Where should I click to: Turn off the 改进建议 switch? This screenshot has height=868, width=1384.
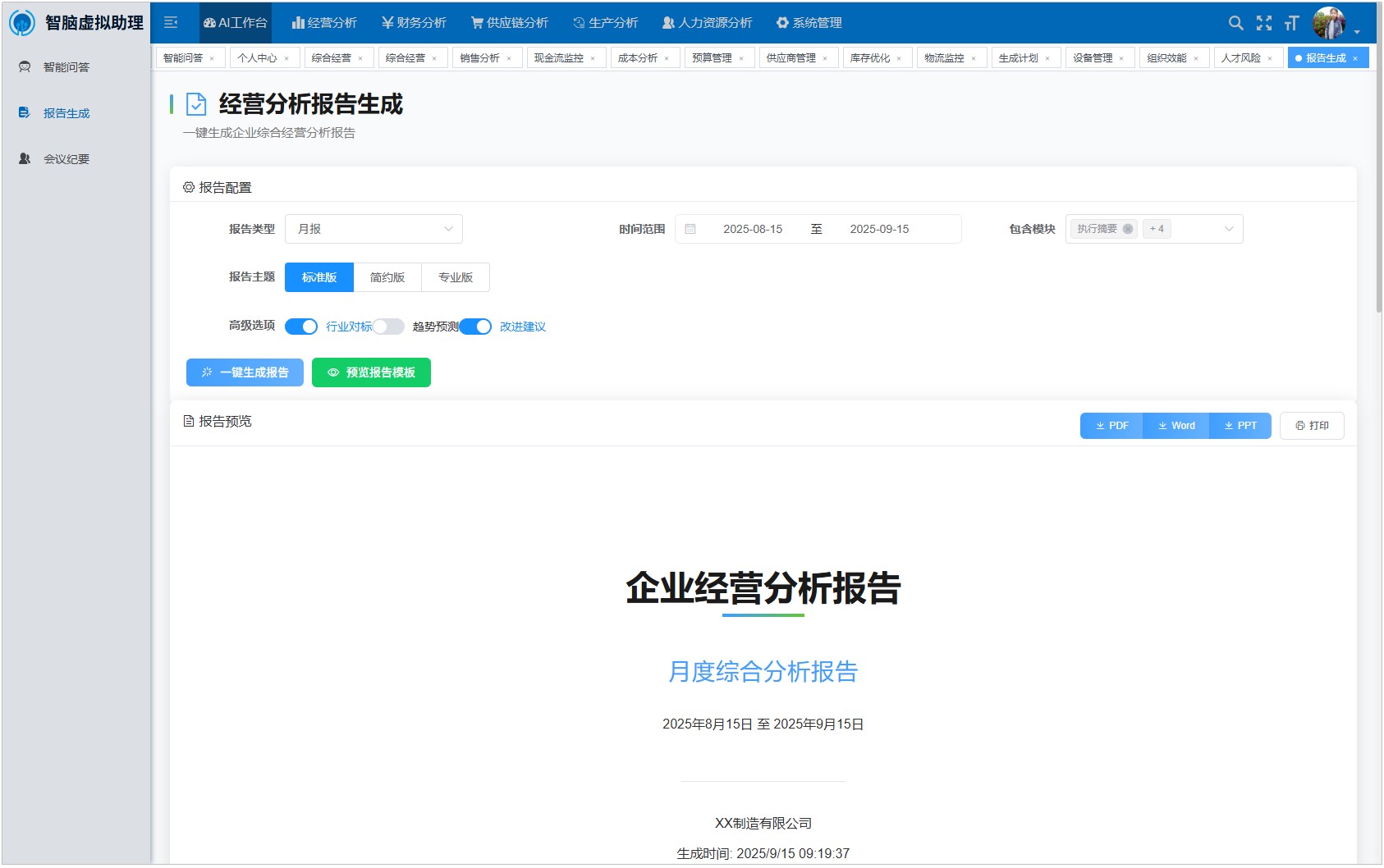pyautogui.click(x=475, y=327)
